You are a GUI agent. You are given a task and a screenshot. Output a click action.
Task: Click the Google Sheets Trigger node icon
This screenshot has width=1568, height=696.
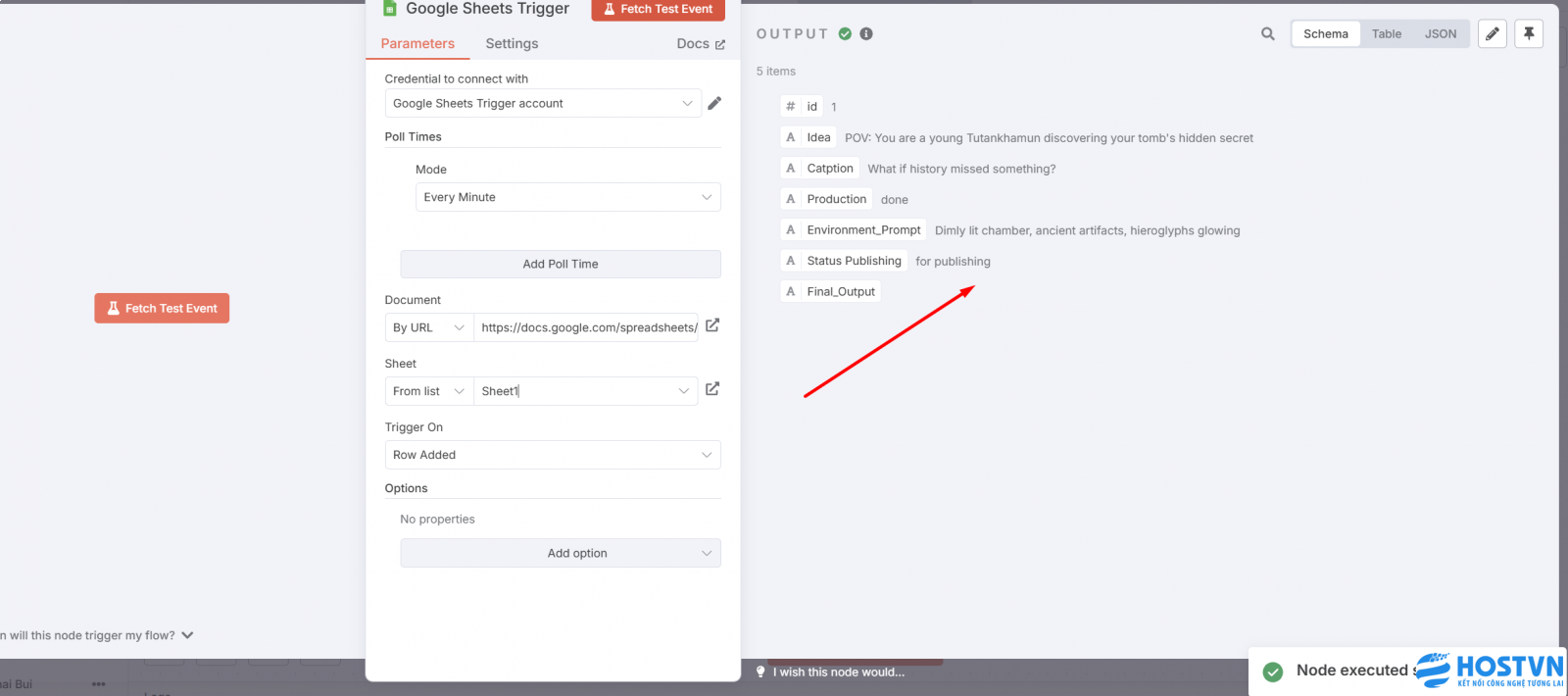tap(389, 9)
